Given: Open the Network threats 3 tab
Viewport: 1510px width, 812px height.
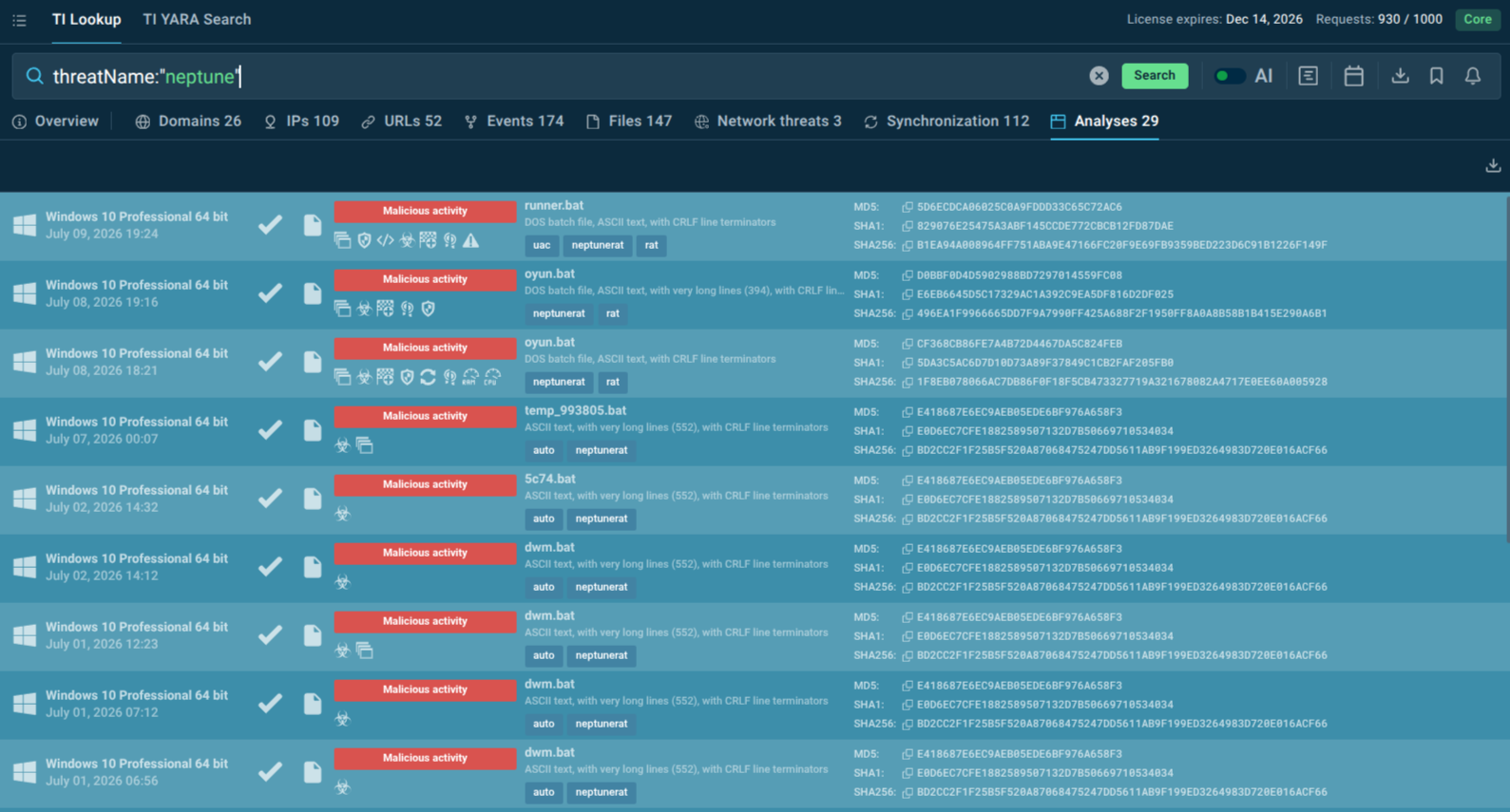Looking at the screenshot, I should point(768,122).
